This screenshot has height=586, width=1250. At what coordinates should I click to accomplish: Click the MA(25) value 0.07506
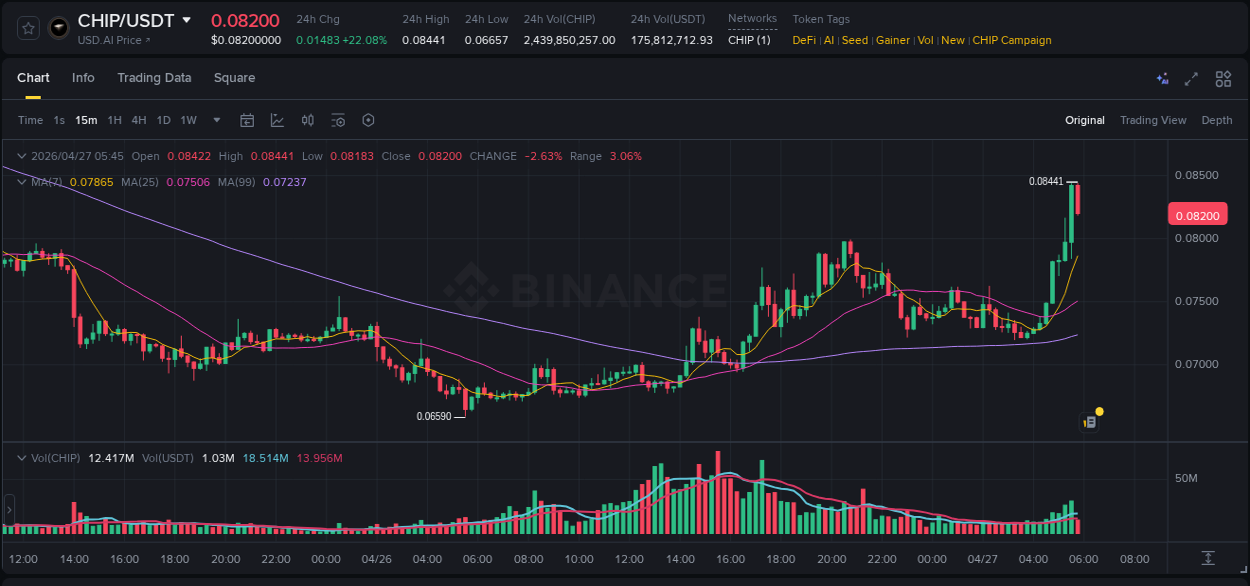[x=187, y=182]
